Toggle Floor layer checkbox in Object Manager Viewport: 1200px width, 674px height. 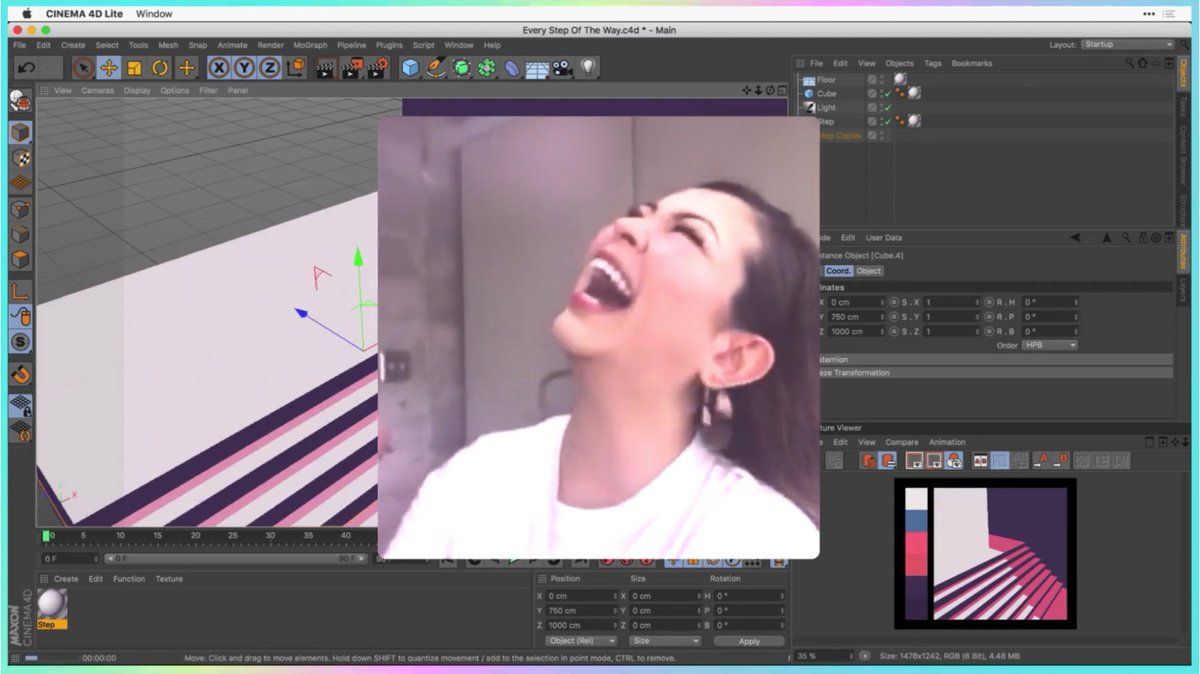click(x=872, y=80)
